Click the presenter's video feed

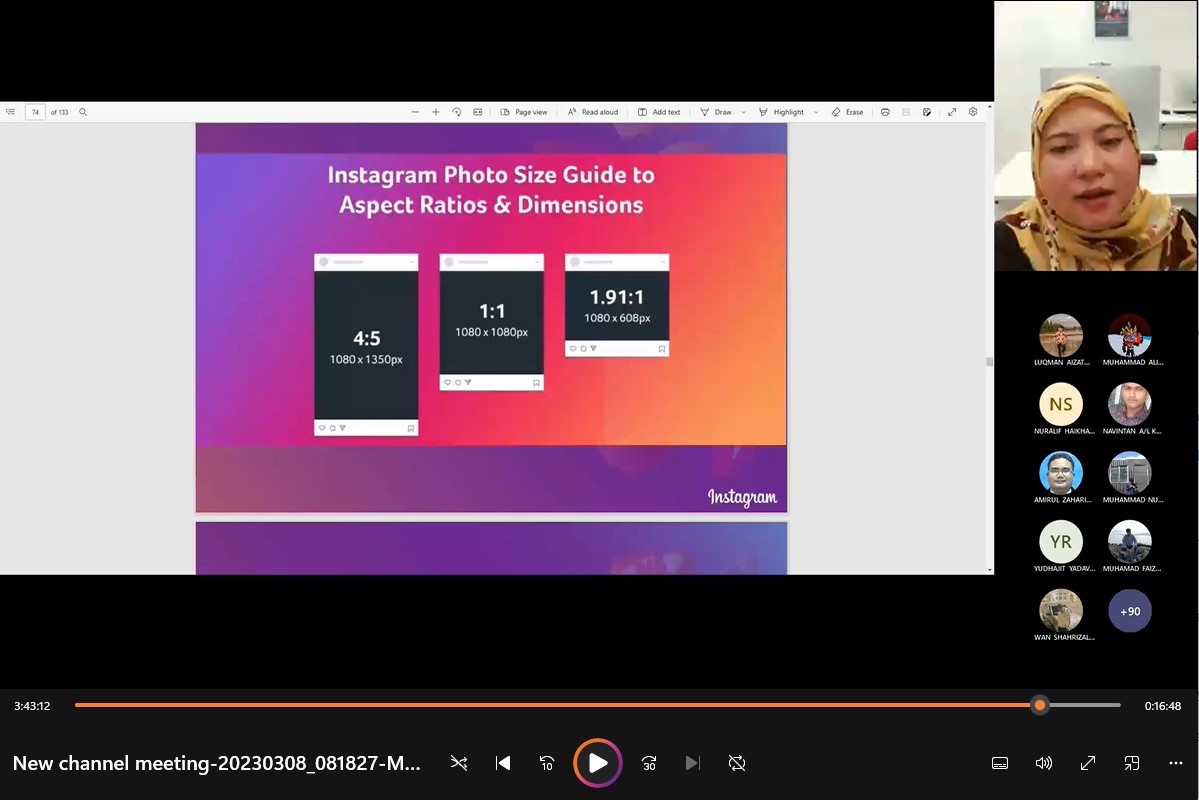pos(1096,135)
